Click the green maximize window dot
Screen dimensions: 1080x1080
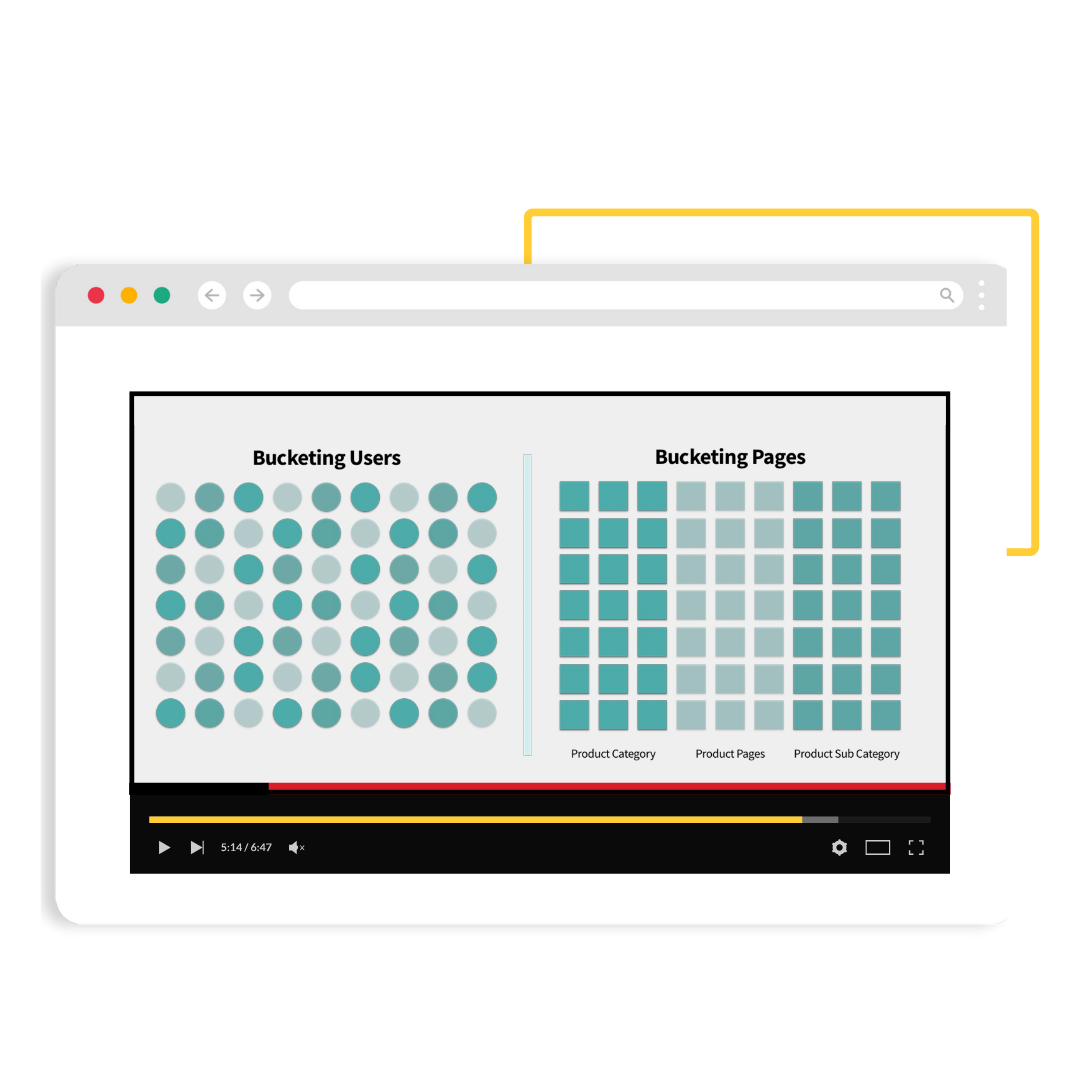pyautogui.click(x=162, y=295)
